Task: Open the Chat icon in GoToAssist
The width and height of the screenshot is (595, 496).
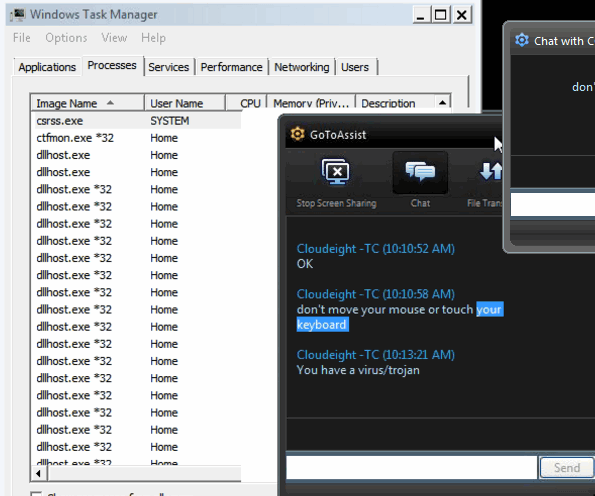Action: click(x=420, y=172)
